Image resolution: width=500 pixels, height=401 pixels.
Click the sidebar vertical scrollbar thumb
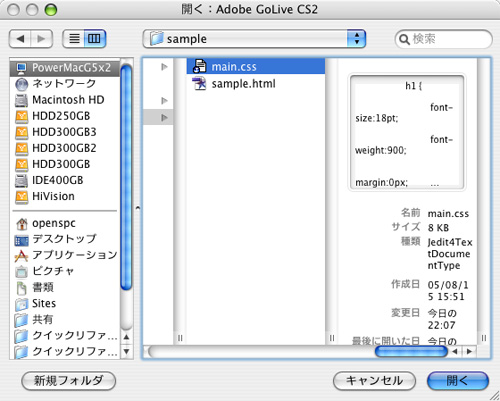[126, 178]
